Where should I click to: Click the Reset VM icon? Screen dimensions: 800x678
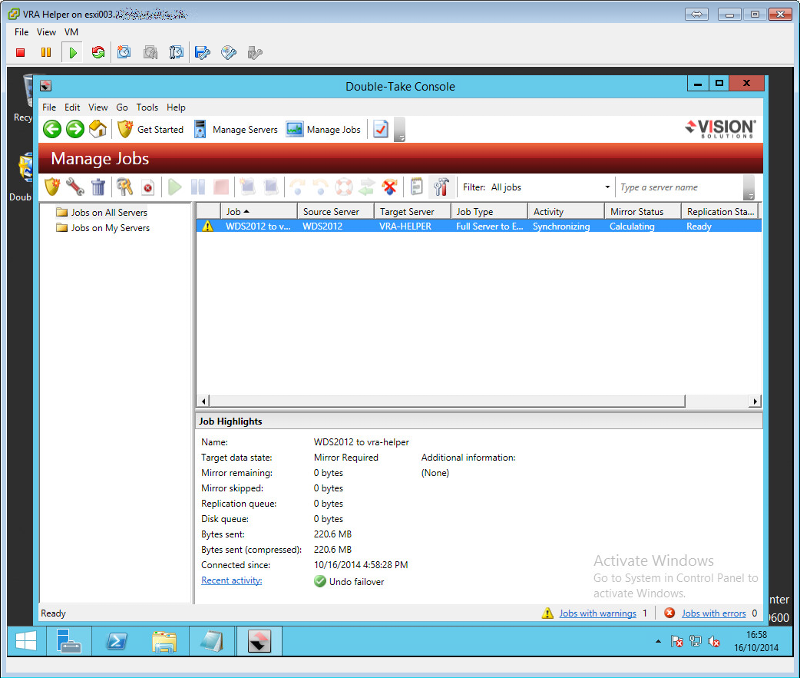pyautogui.click(x=98, y=53)
